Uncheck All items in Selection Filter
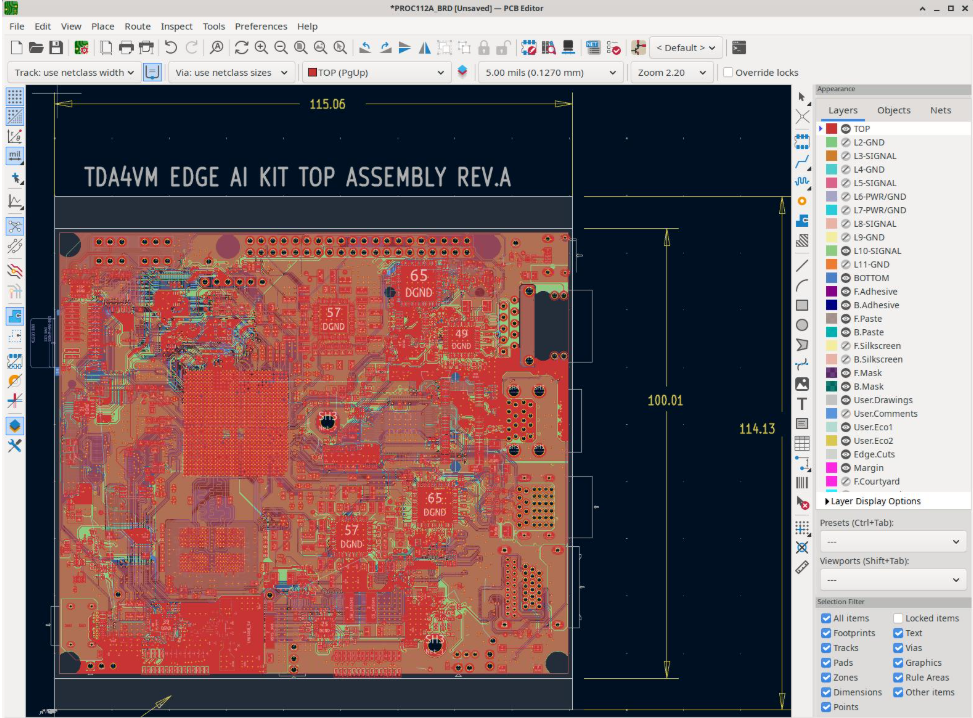The height and width of the screenshot is (718, 973). [826, 618]
